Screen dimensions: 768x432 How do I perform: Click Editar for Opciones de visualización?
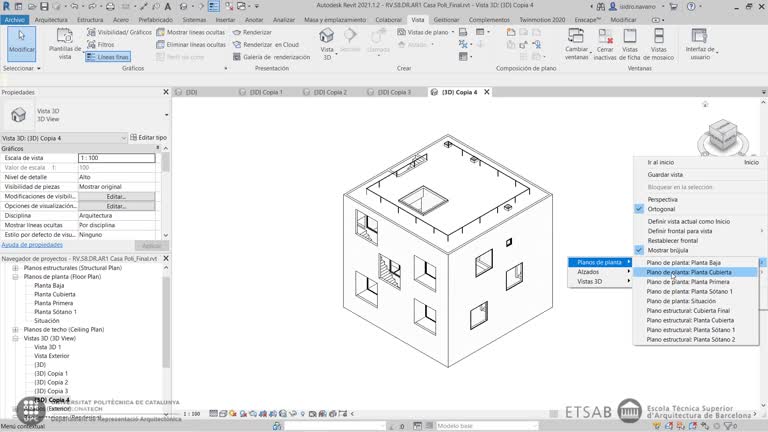(x=116, y=206)
